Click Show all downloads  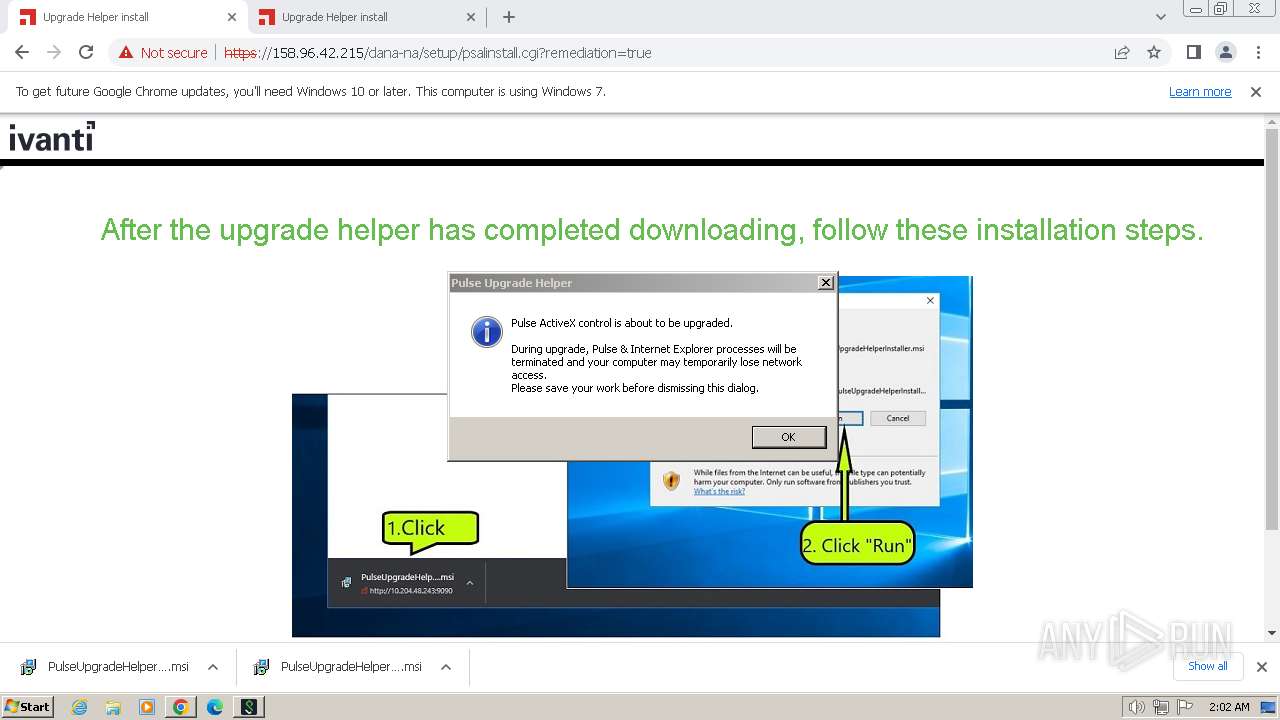click(x=1207, y=666)
